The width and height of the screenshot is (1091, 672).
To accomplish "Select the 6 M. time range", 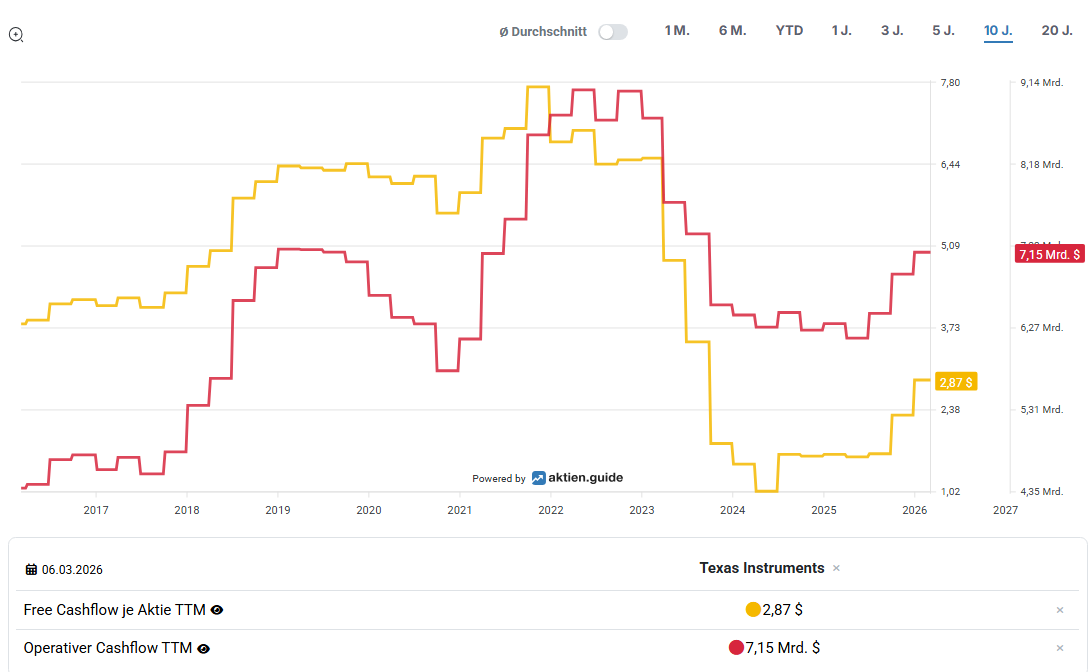I will (x=732, y=31).
